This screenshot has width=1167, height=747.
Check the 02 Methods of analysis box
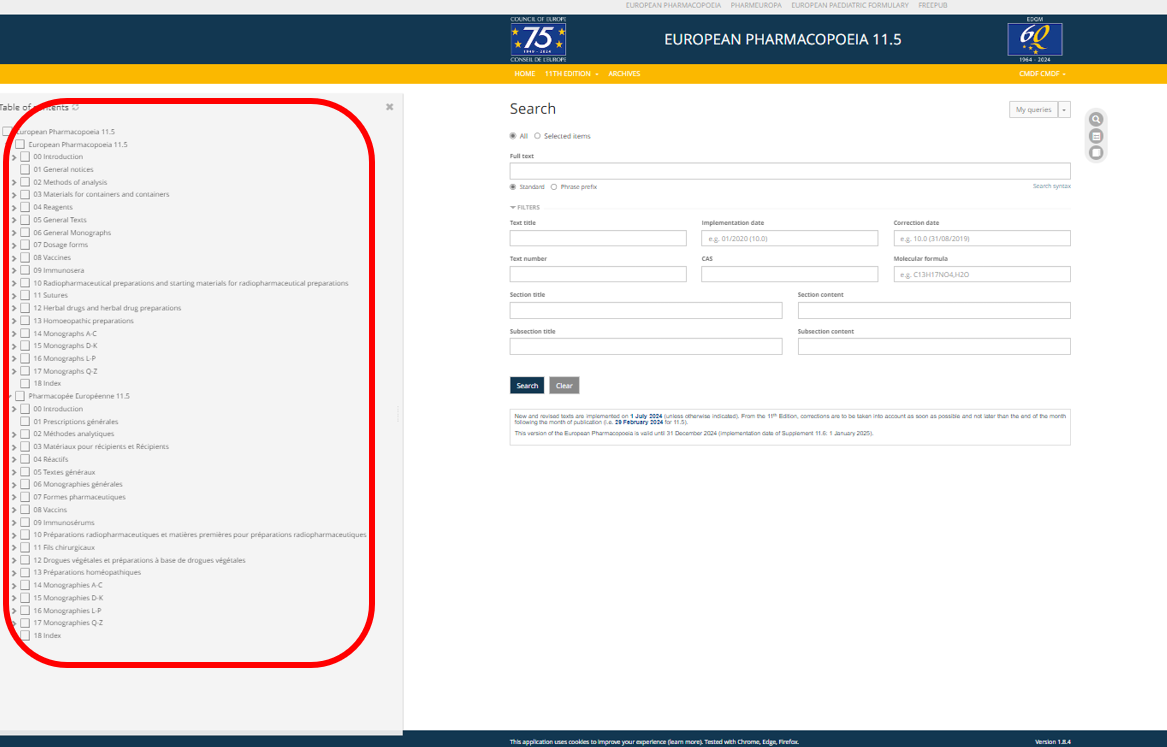pos(25,182)
